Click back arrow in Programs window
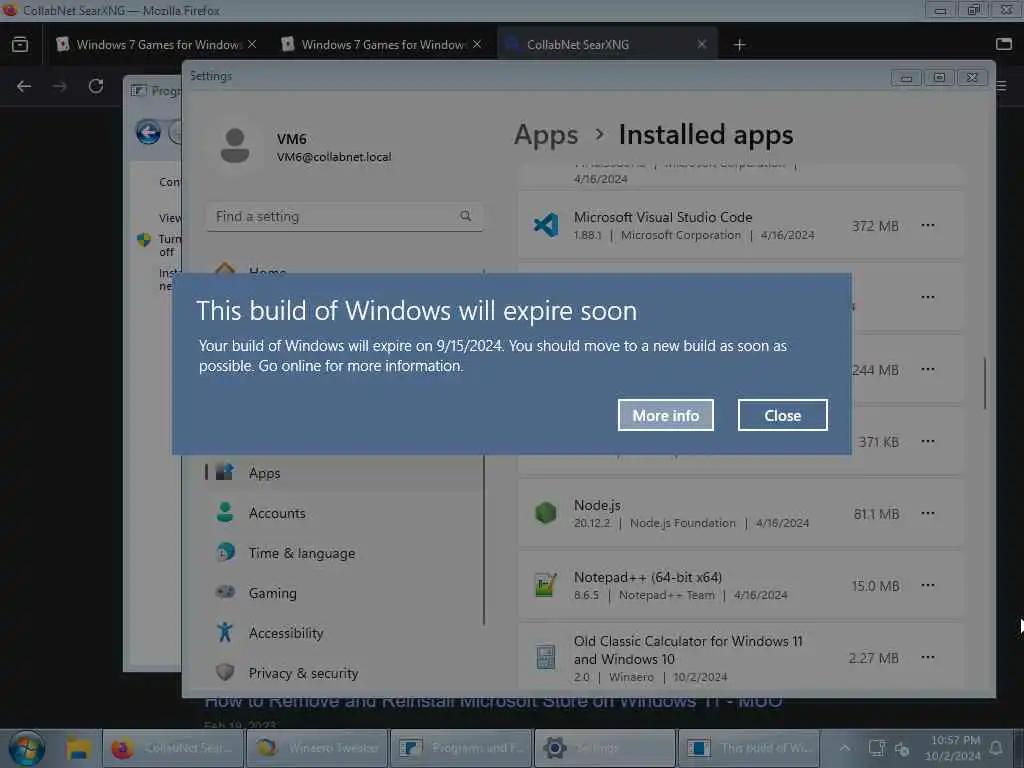 click(148, 133)
